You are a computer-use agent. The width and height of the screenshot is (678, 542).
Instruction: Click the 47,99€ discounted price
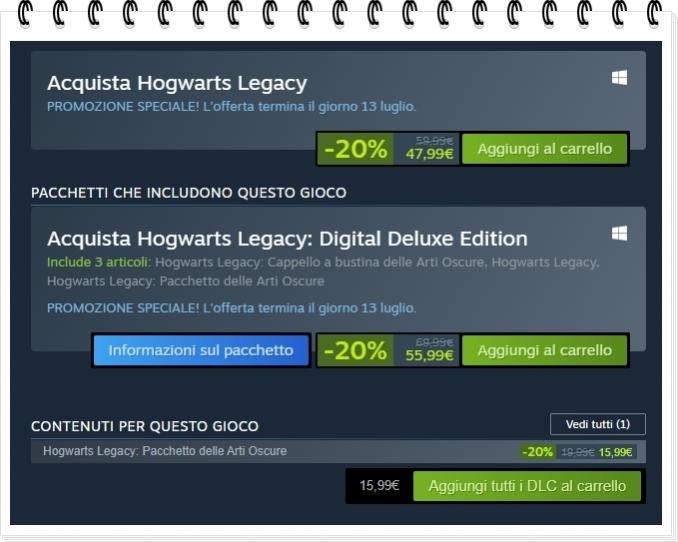coord(429,154)
